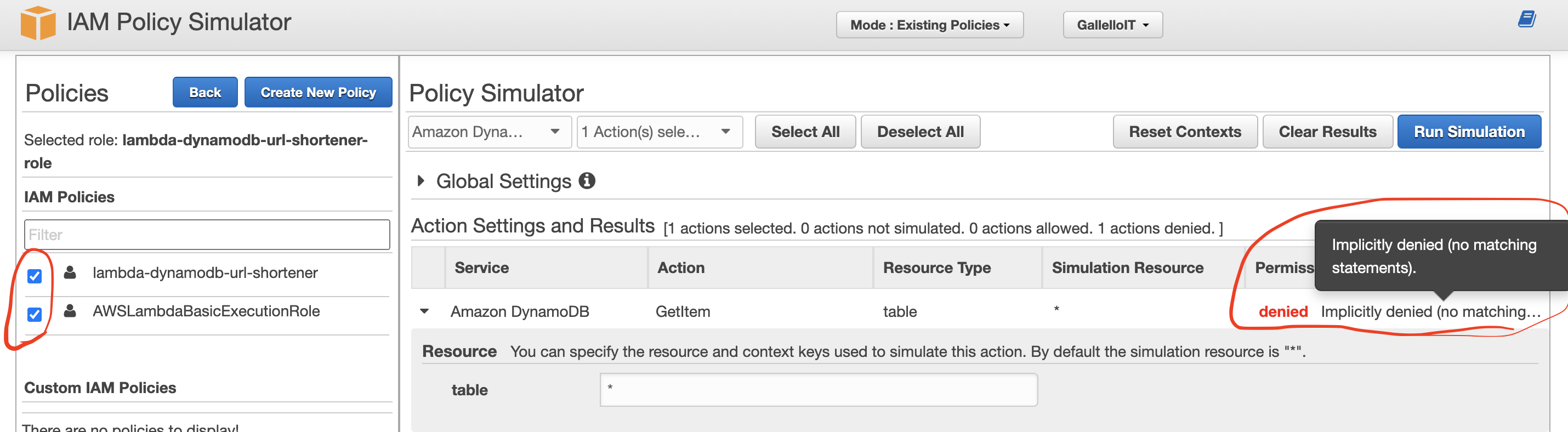Image resolution: width=1568 pixels, height=432 pixels.
Task: Click the AWS orange cube logo
Action: click(x=38, y=23)
